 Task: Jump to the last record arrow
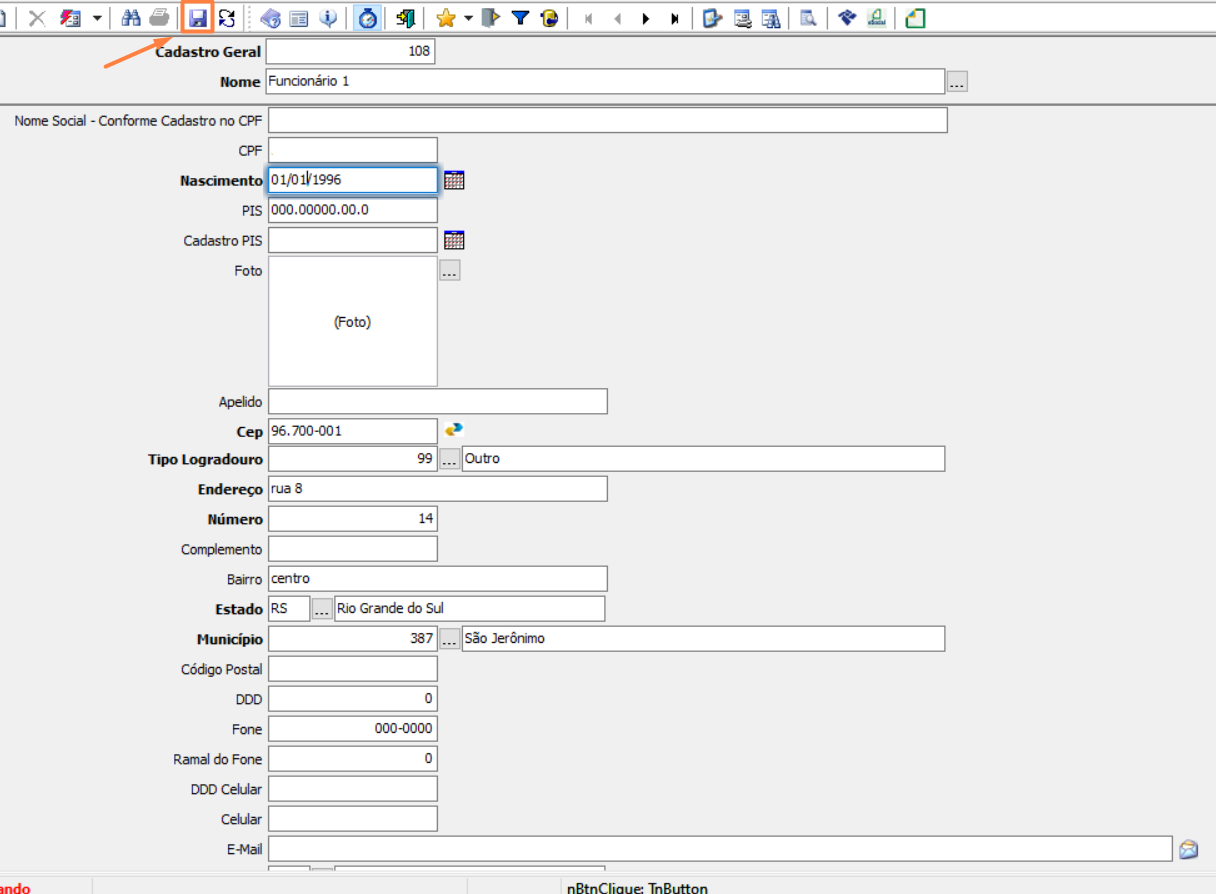click(676, 18)
